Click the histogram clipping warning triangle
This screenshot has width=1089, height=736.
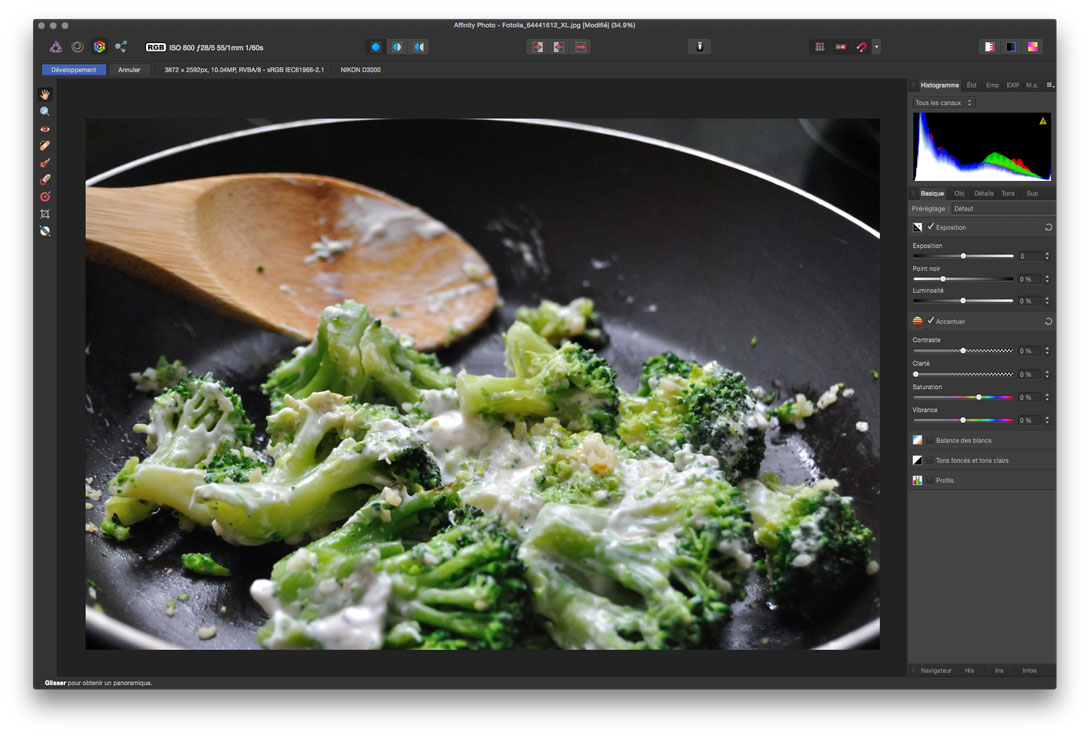tap(1042, 122)
